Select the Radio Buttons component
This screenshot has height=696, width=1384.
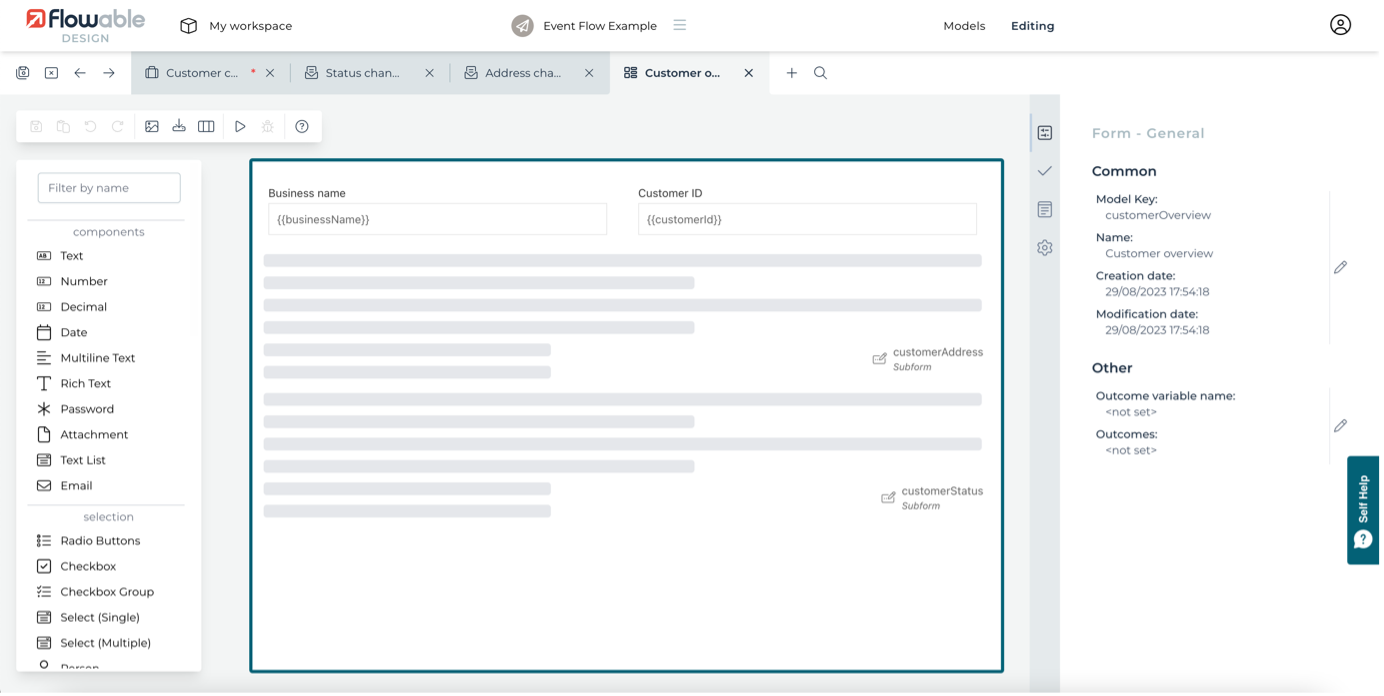pos(100,541)
